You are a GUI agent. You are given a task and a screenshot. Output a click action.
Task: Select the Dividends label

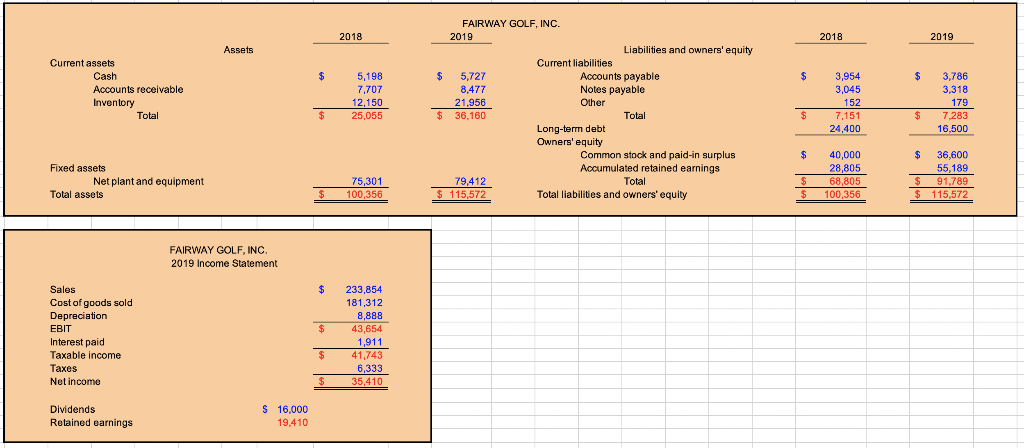pos(72,409)
